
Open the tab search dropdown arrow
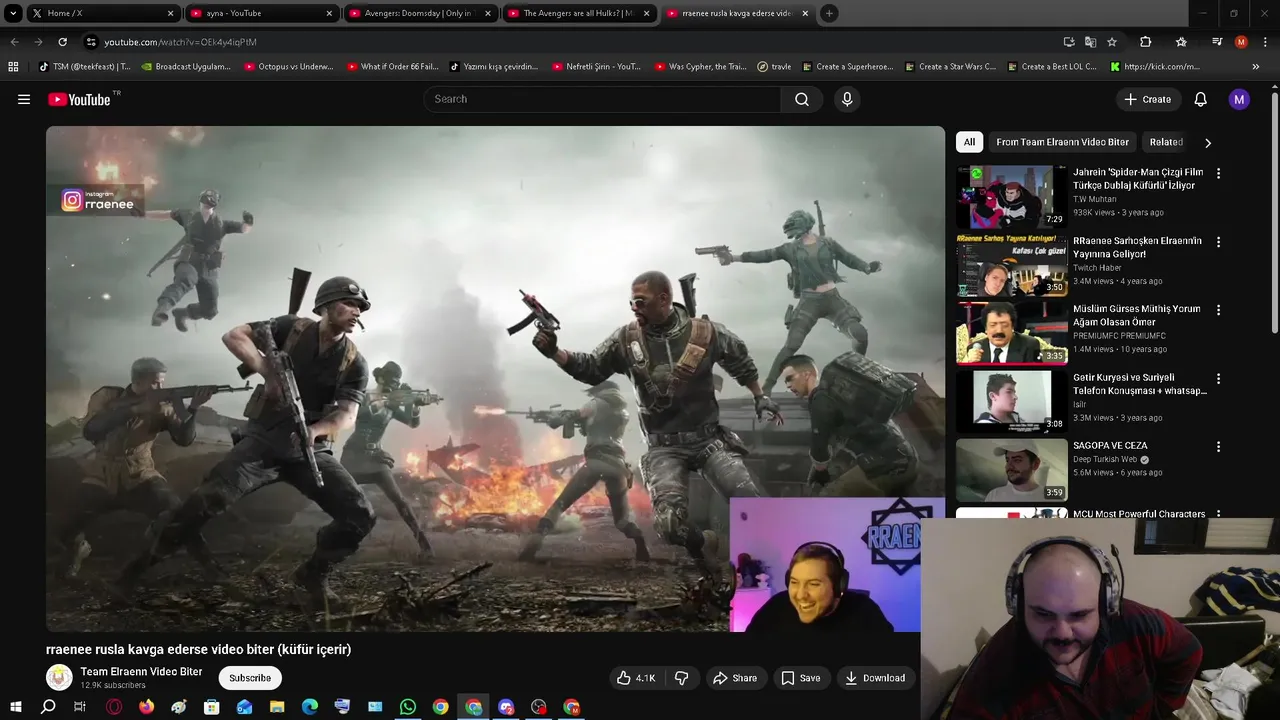click(x=13, y=13)
